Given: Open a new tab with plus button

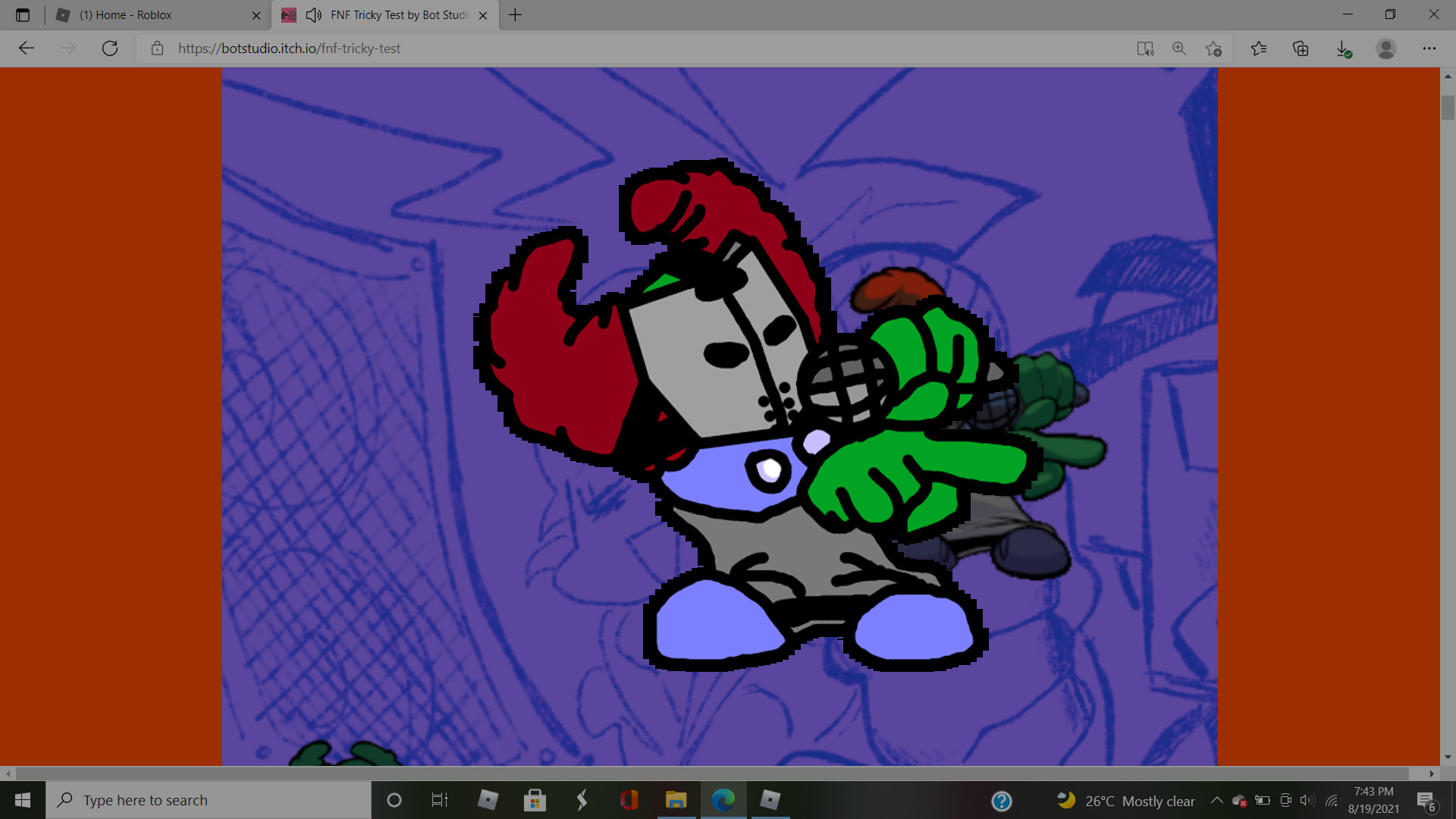Looking at the screenshot, I should pyautogui.click(x=515, y=15).
